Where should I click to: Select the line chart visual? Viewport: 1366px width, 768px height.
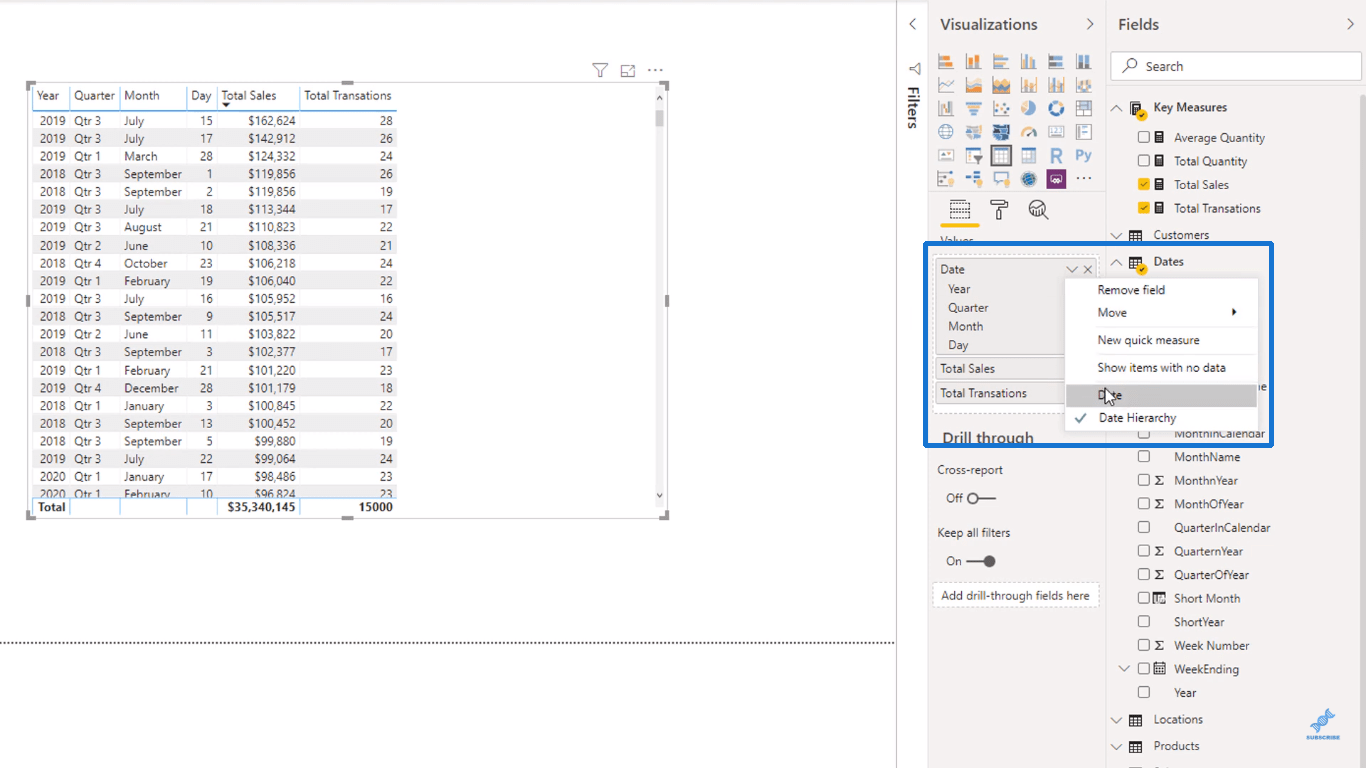946,85
